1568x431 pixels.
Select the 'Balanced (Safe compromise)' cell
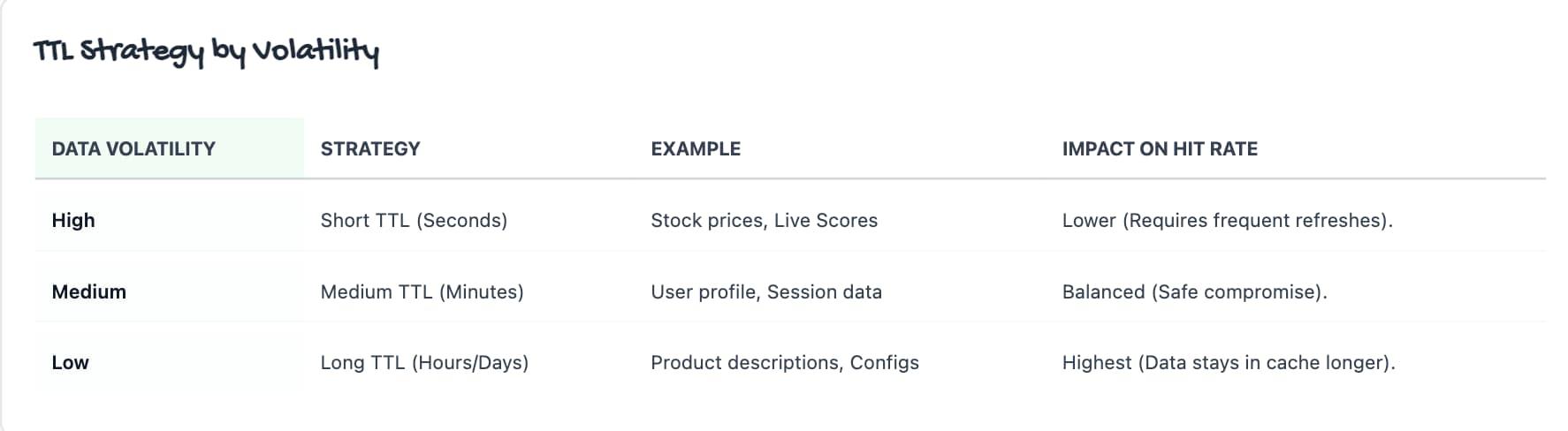tap(1194, 292)
